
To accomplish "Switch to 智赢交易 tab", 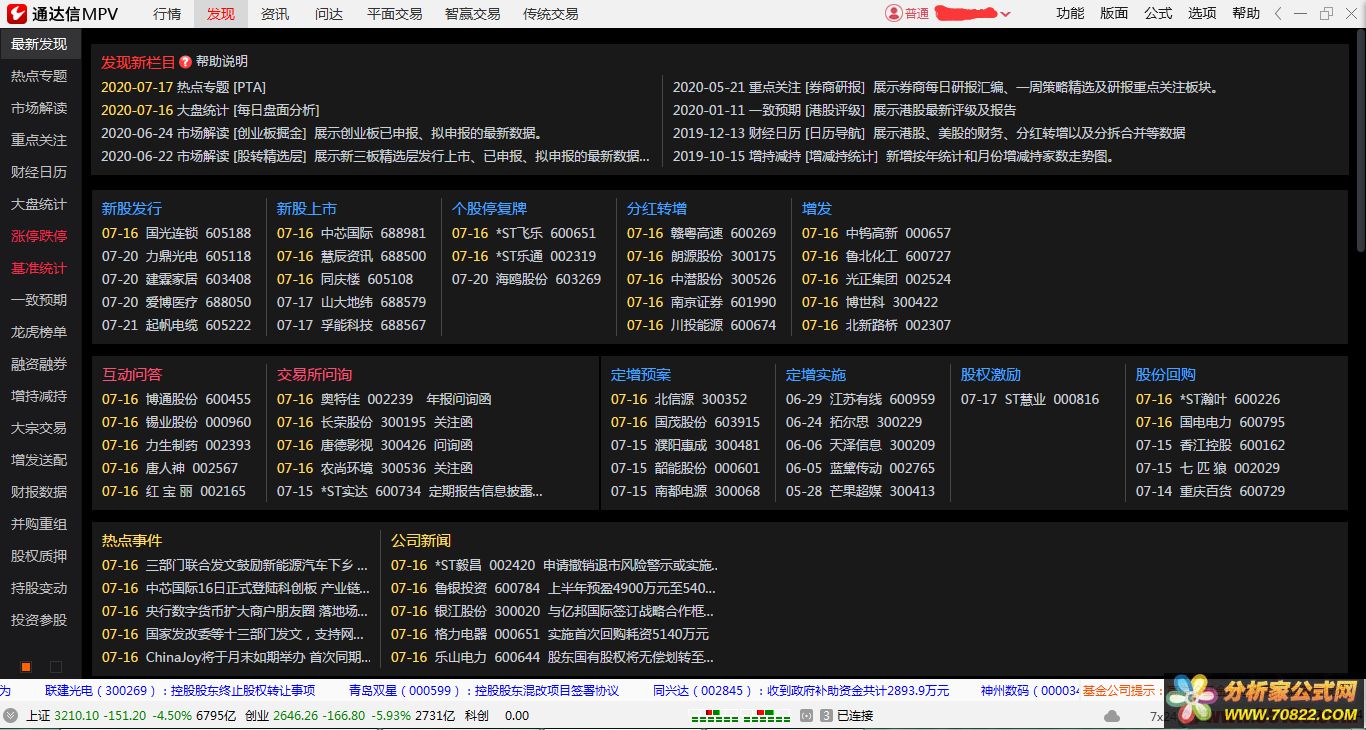I will pos(473,14).
